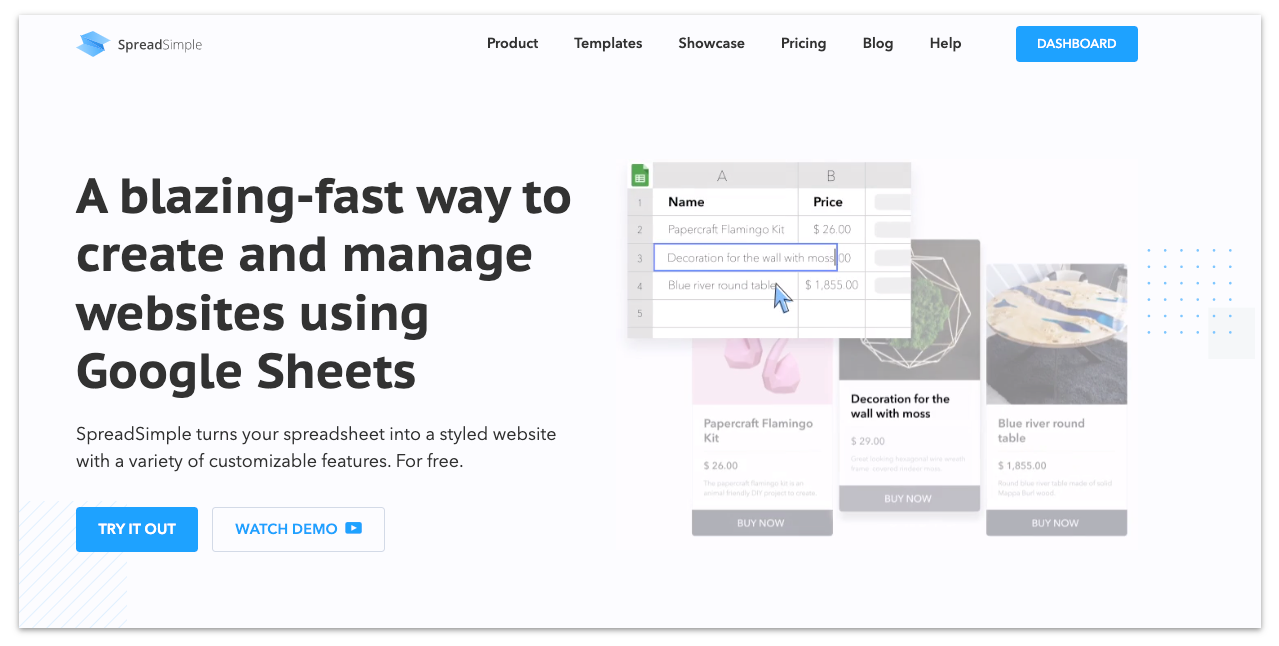1279x646 pixels.
Task: Click row number 5 in the spreadsheet
Action: [x=641, y=313]
